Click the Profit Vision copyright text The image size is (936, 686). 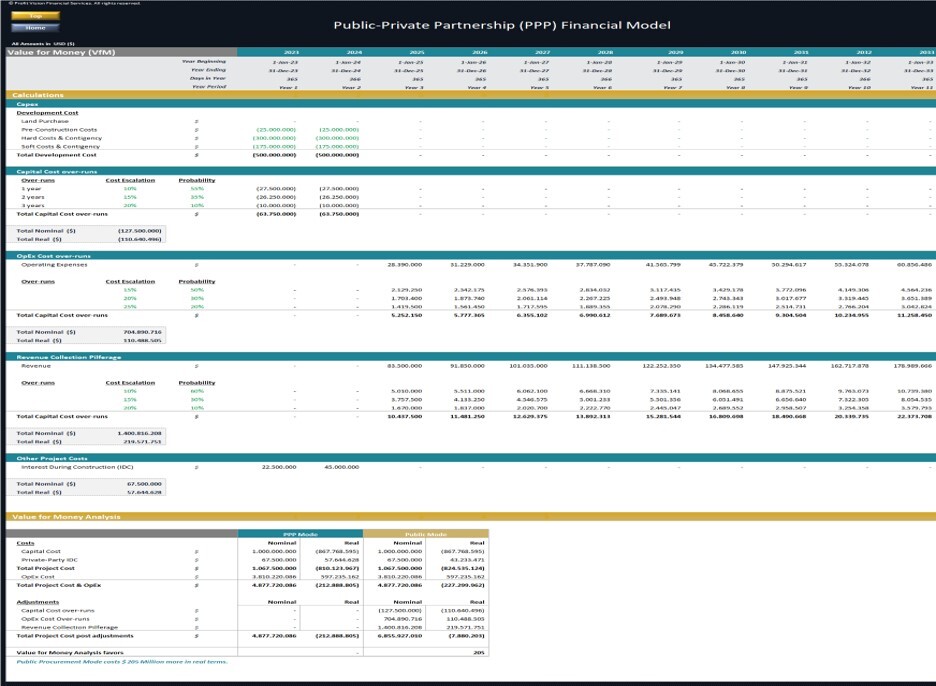[x=75, y=3]
